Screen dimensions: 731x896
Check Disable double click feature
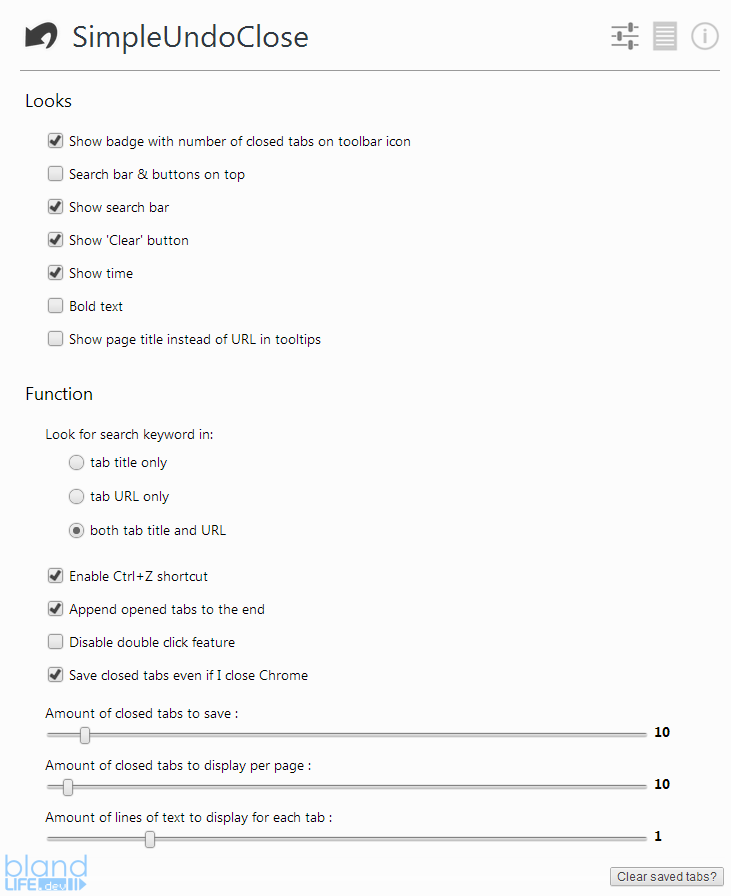pyautogui.click(x=55, y=642)
